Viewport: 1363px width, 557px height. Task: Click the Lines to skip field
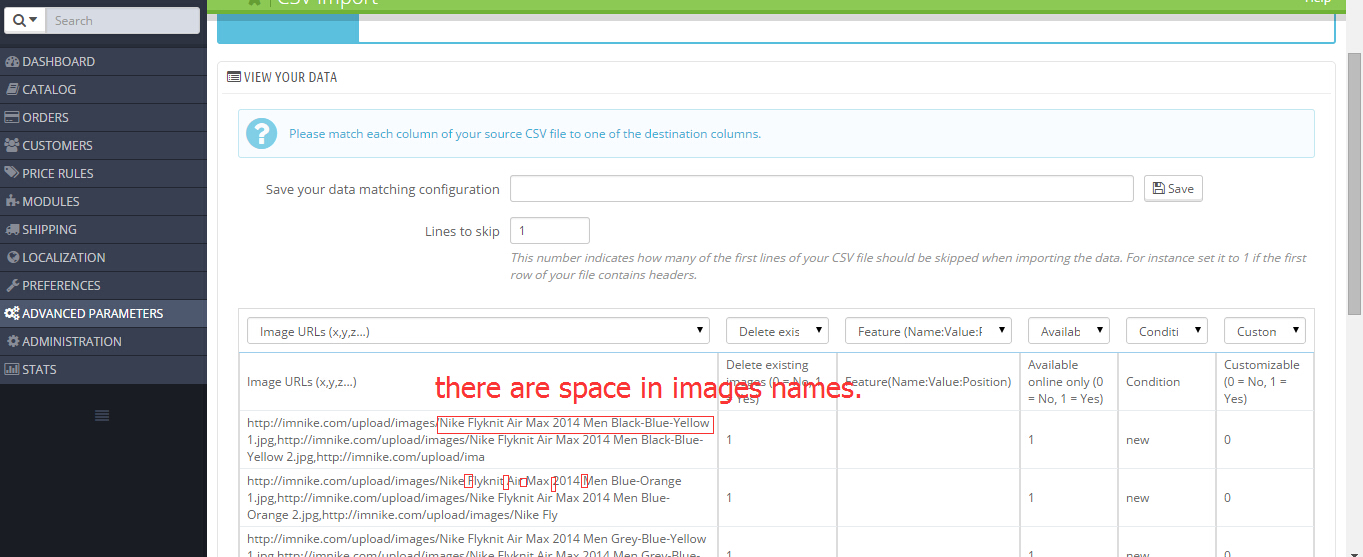tap(550, 231)
